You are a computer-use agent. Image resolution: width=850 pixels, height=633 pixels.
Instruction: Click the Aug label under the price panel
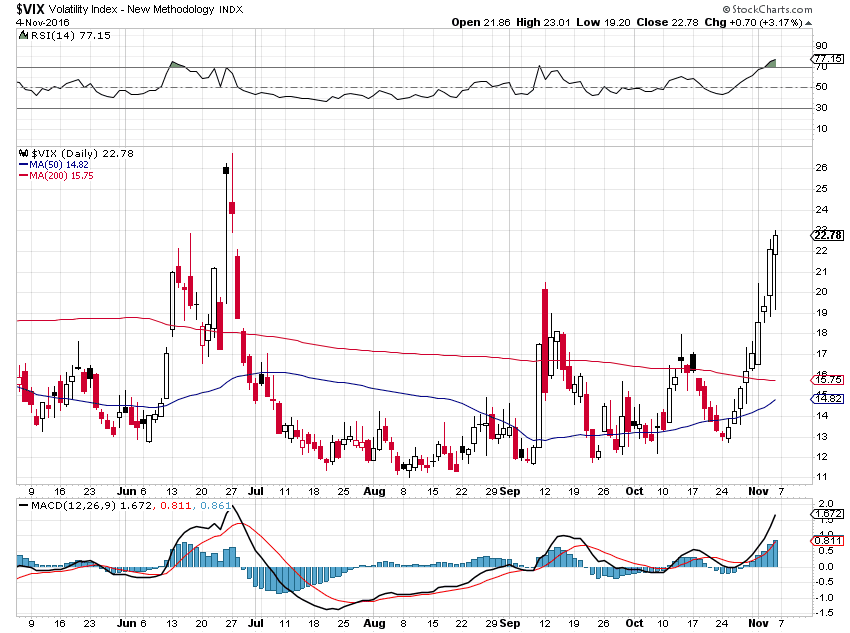[x=374, y=491]
